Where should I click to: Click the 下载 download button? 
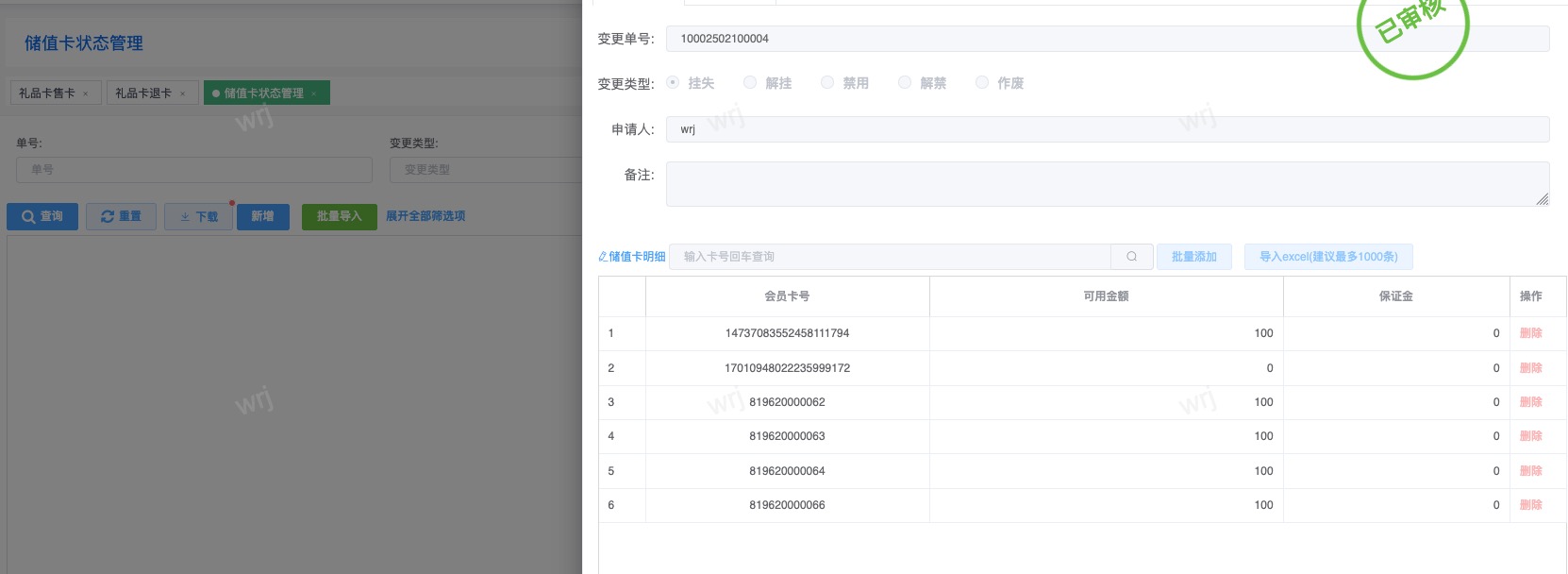pyautogui.click(x=198, y=216)
